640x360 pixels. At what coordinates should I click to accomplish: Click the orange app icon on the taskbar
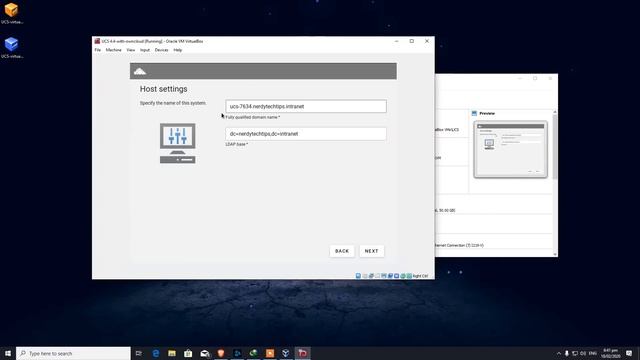click(x=270, y=353)
